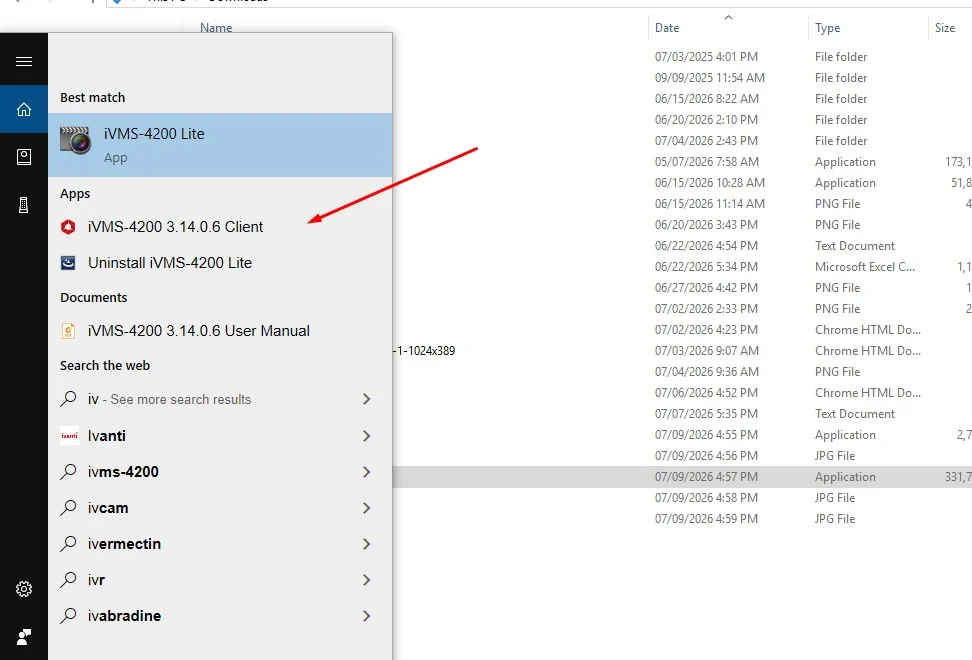Image resolution: width=972 pixels, height=660 pixels.
Task: Expand arrow for 'iv - See more search results'
Action: coord(366,399)
